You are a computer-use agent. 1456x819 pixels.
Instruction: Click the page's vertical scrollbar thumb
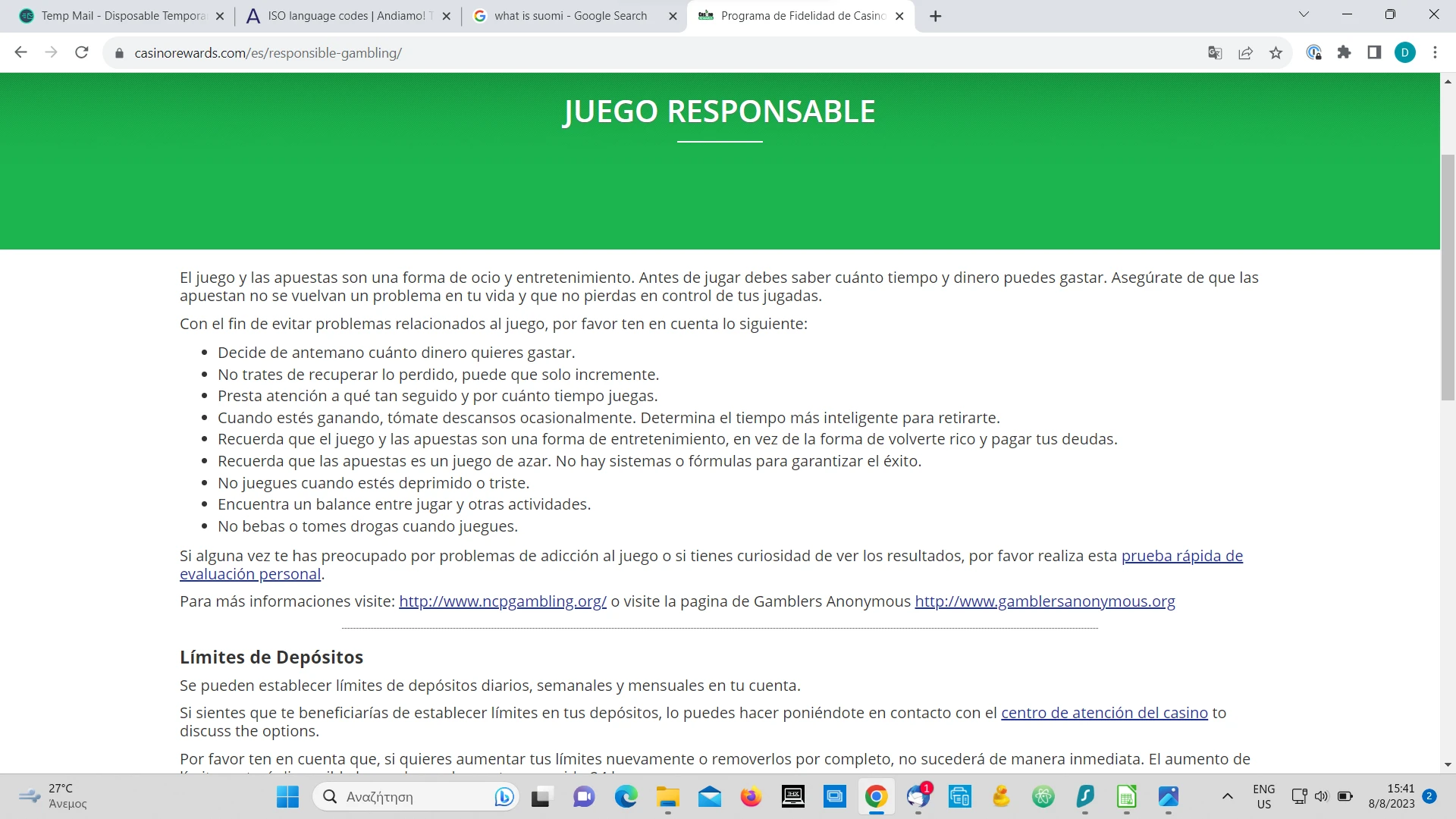[1448, 277]
